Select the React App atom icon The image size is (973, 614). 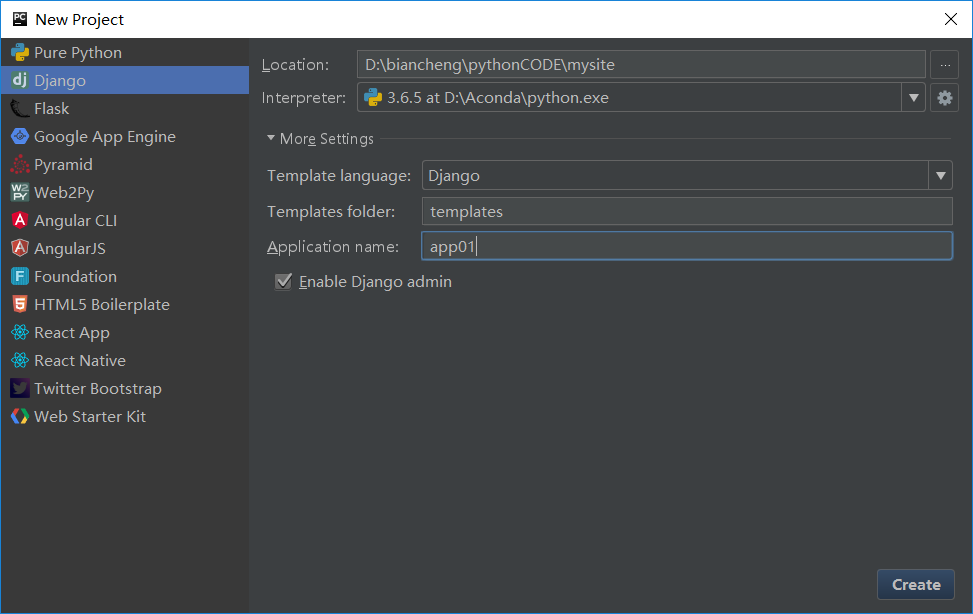pyautogui.click(x=20, y=333)
